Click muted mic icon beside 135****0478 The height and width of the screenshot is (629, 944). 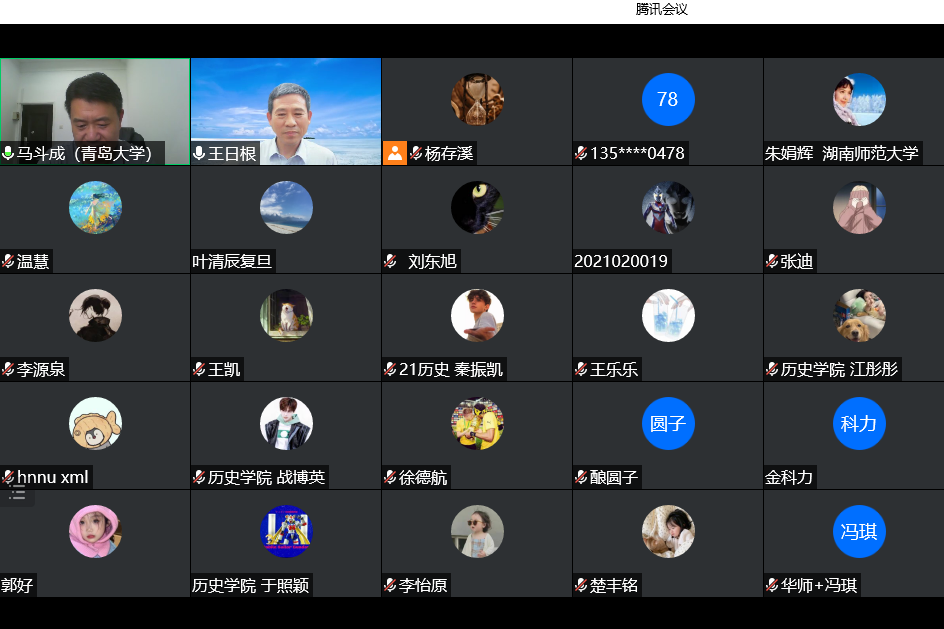point(581,153)
